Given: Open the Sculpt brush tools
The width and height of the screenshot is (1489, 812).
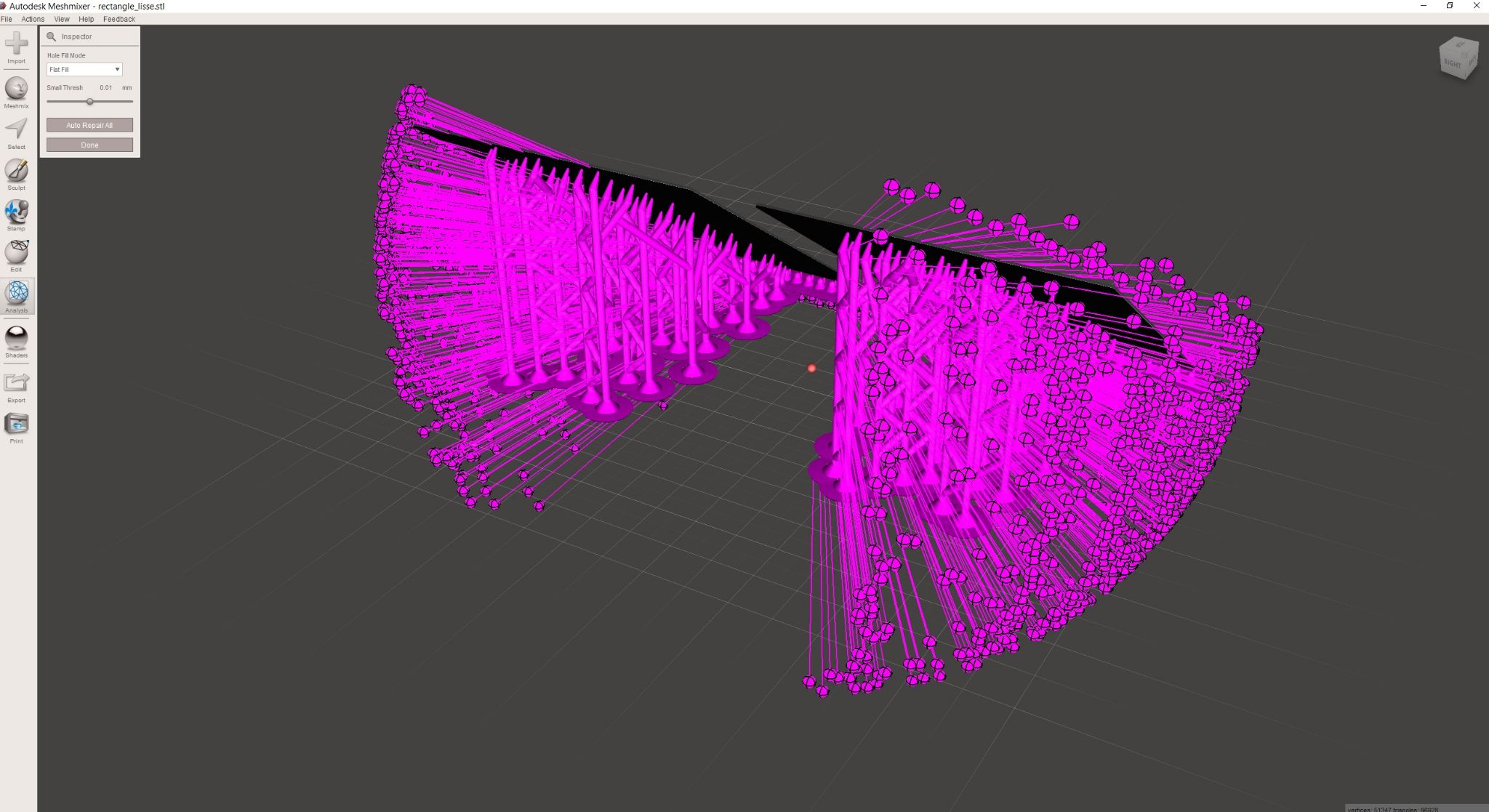Looking at the screenshot, I should 16,174.
